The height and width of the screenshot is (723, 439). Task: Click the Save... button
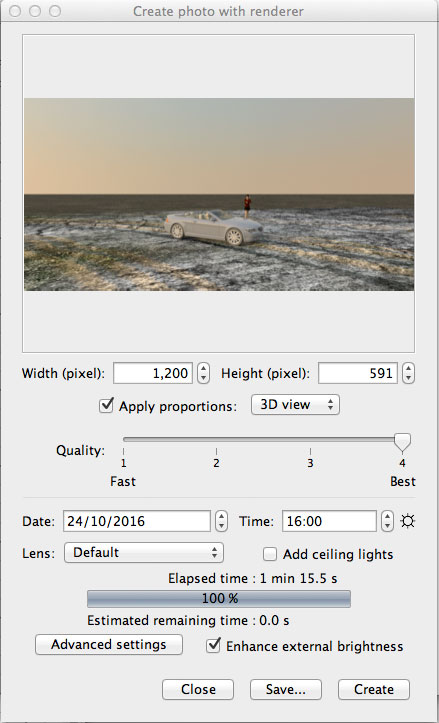click(x=285, y=689)
